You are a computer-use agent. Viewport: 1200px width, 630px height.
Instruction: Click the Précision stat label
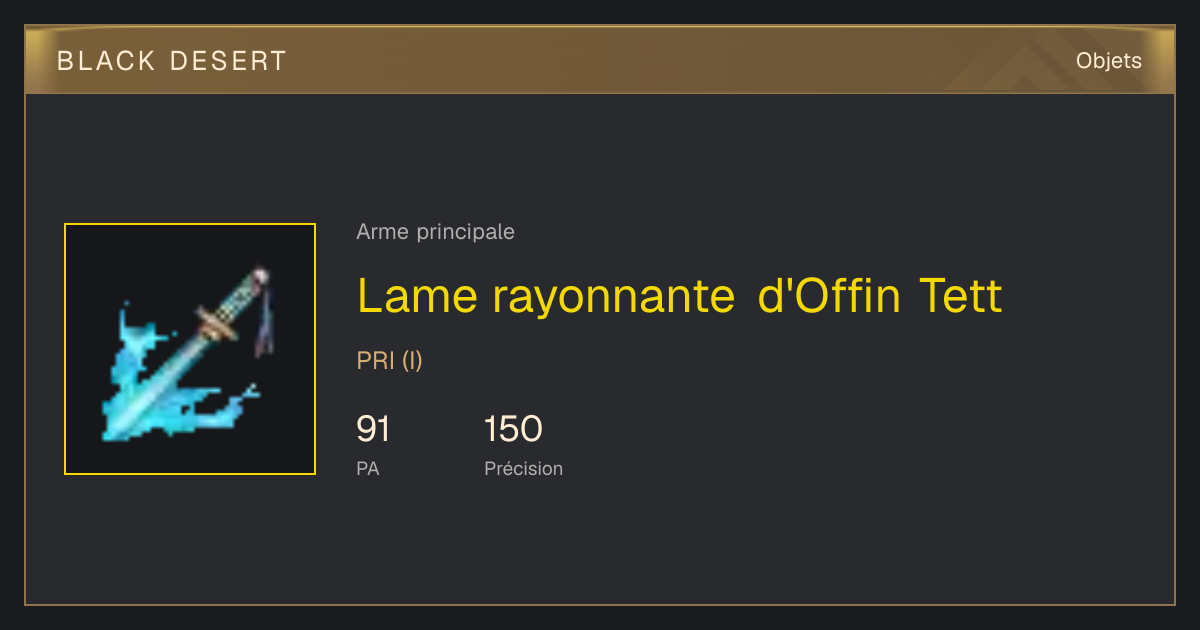click(524, 468)
